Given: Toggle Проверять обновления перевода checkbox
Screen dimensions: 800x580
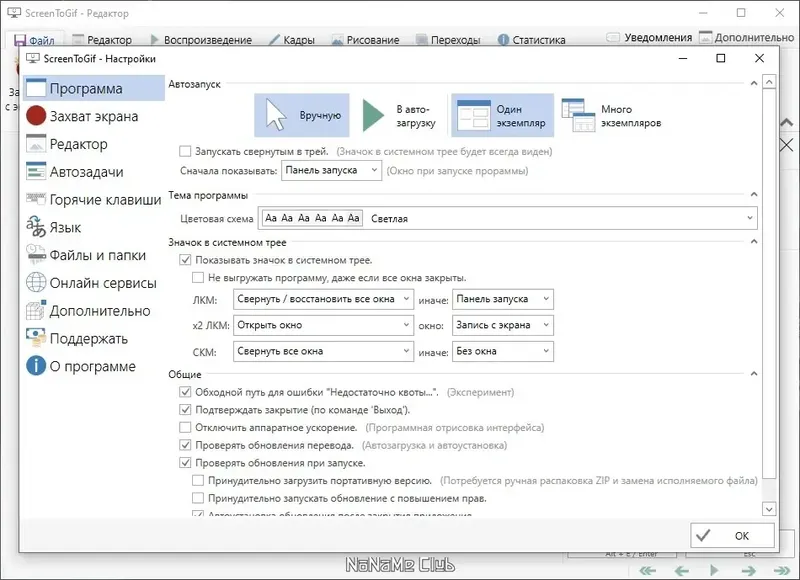Looking at the screenshot, I should coord(185,445).
